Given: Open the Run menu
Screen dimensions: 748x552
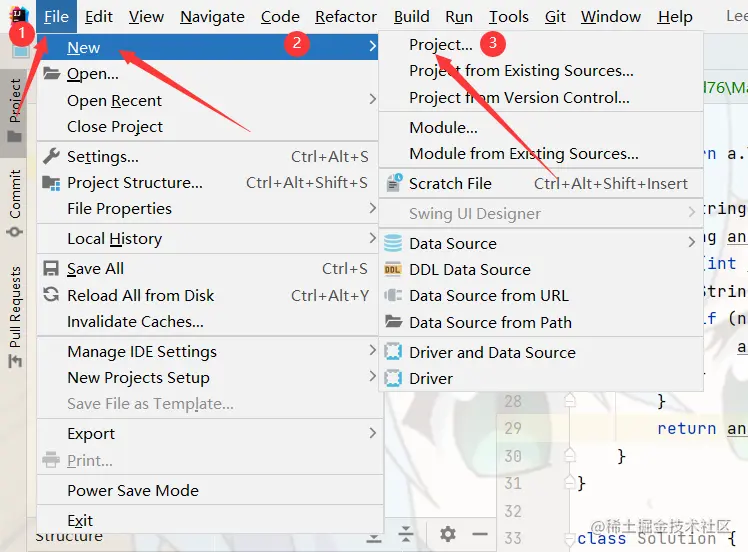Looking at the screenshot, I should (459, 17).
